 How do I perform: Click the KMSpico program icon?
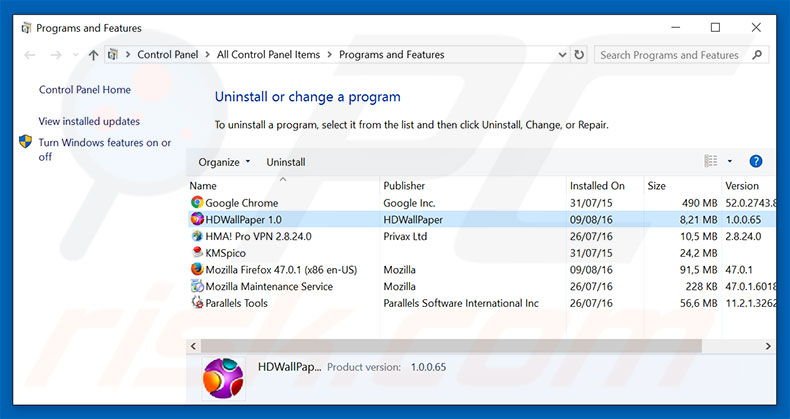(197, 252)
